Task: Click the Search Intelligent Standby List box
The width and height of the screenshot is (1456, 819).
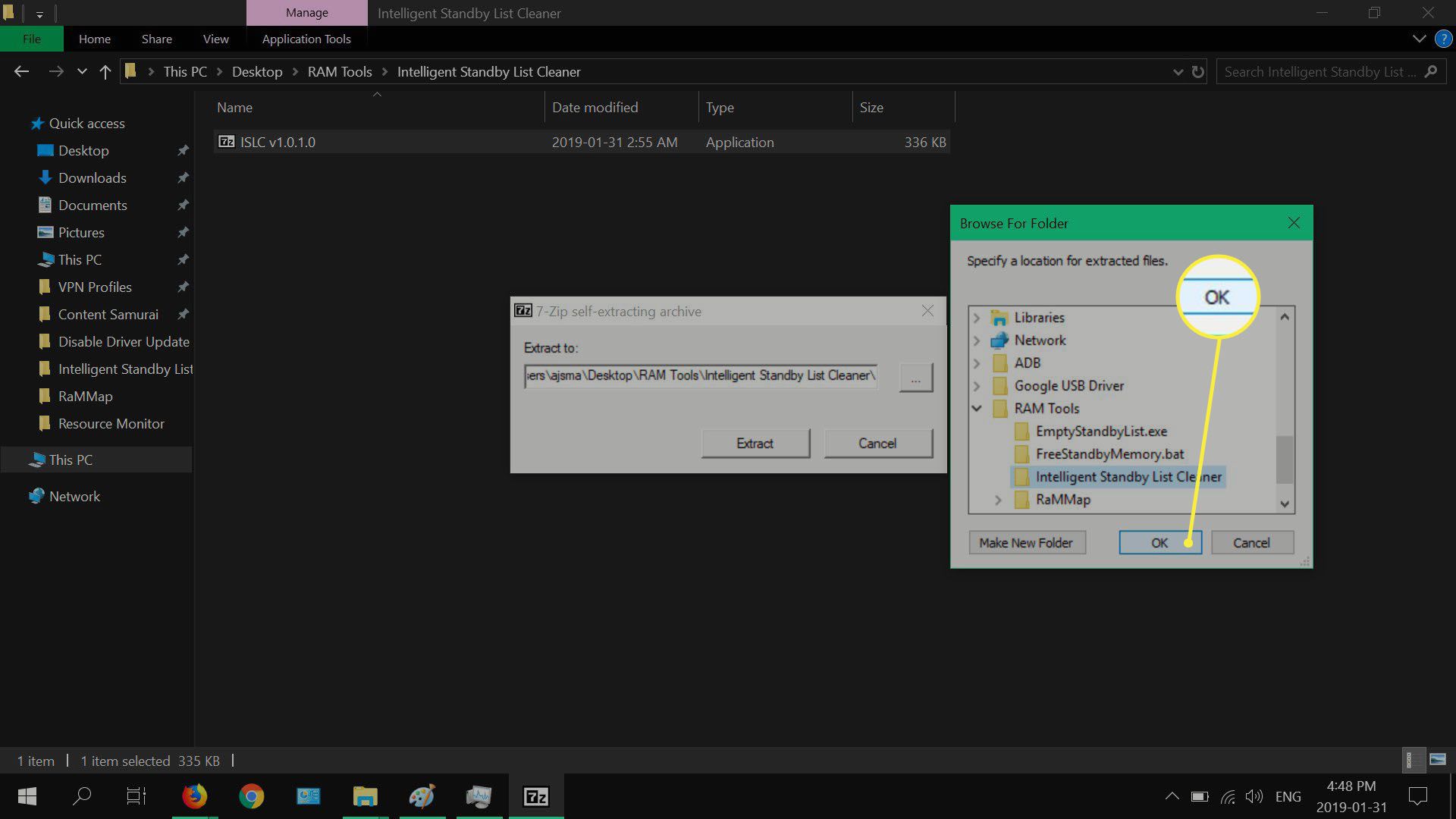Action: point(1331,71)
